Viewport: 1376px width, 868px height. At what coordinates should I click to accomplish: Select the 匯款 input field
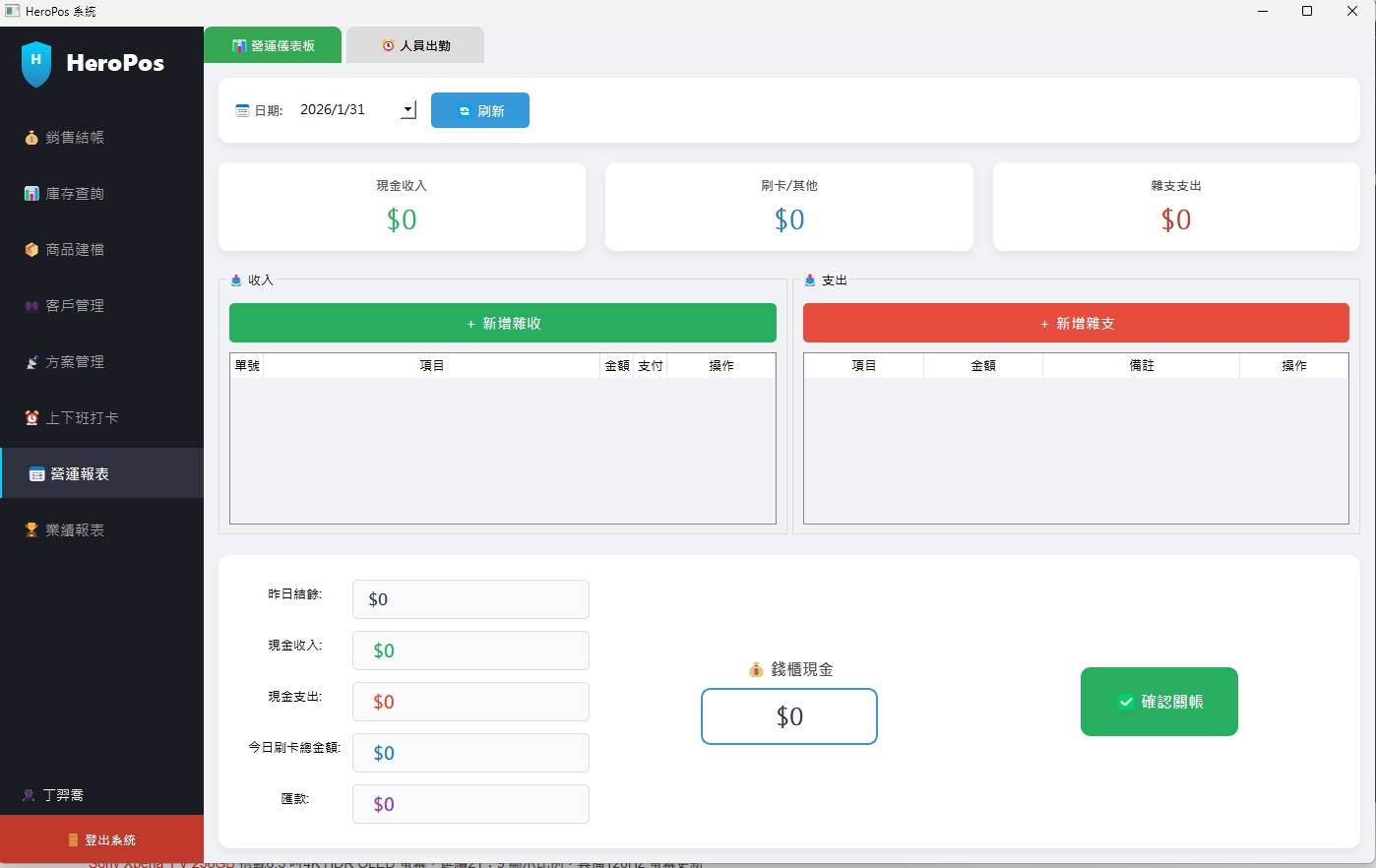[469, 804]
